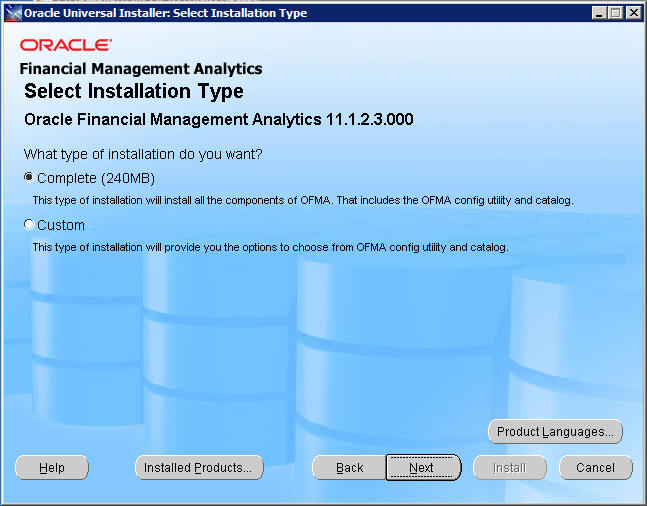View Installed Products list
The image size is (647, 506).
point(199,468)
